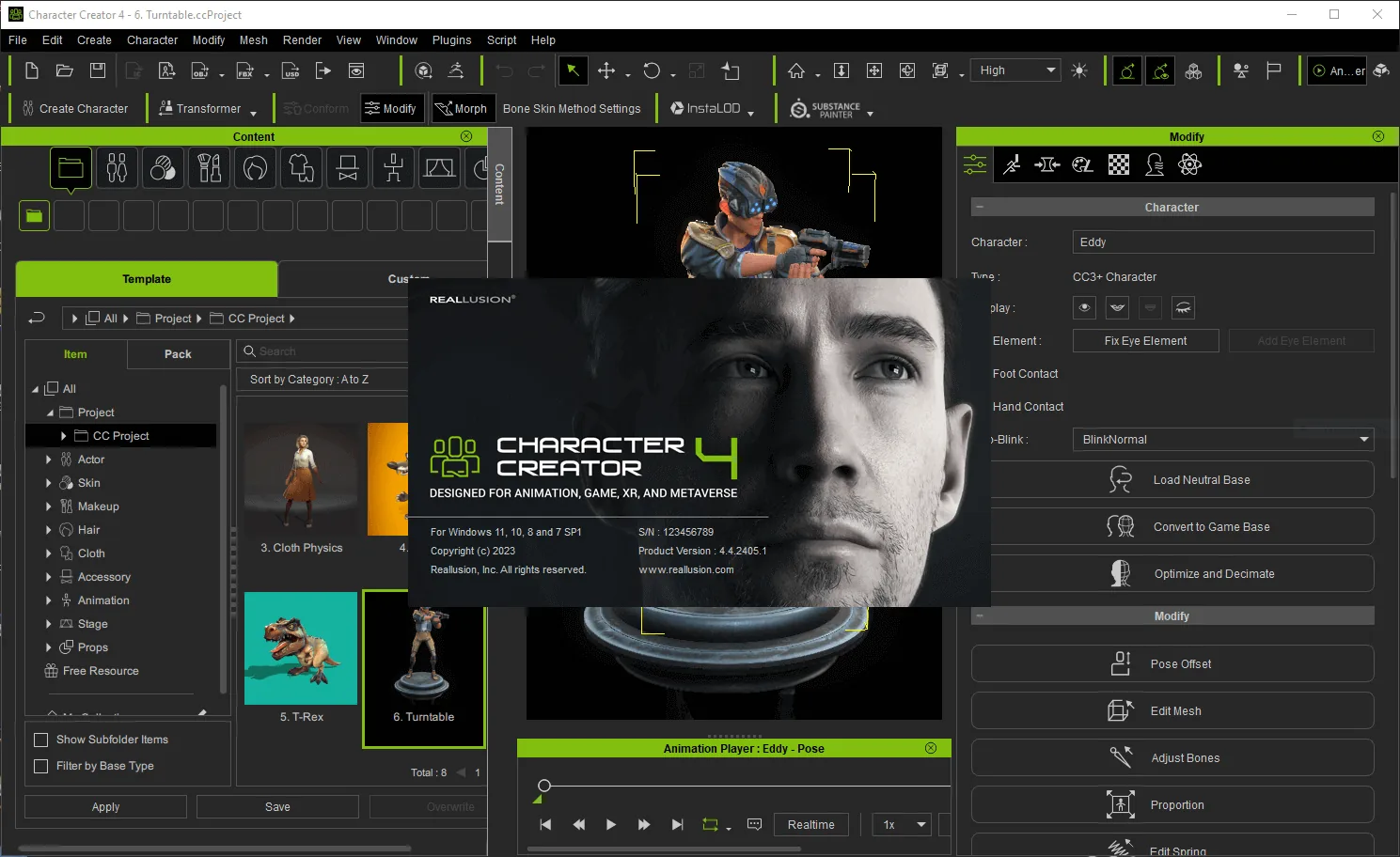The width and height of the screenshot is (1400, 857).
Task: Enable Filter by Base Type checkbox
Action: point(40,766)
